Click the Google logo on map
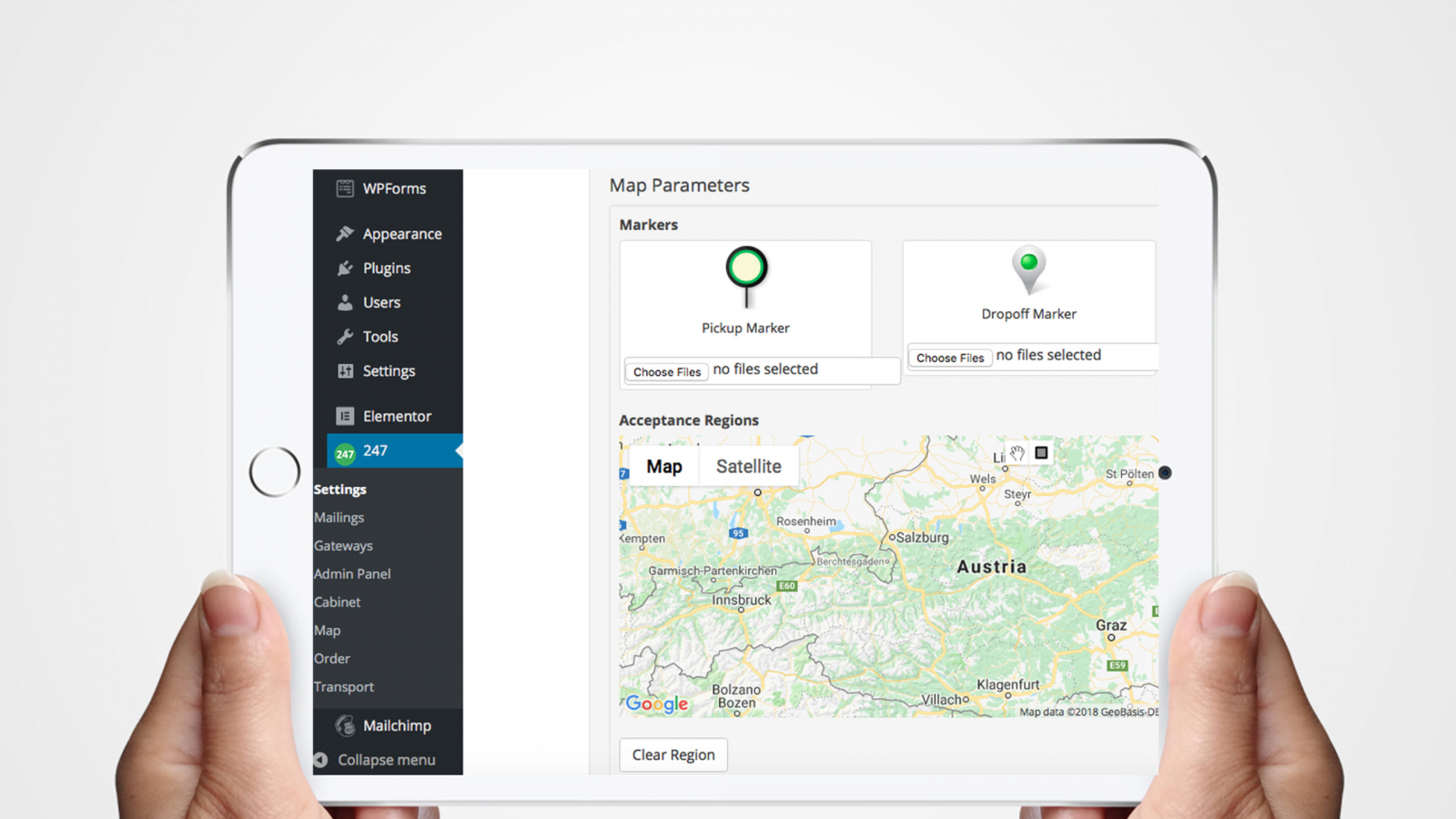The width and height of the screenshot is (1456, 819). pos(656,703)
